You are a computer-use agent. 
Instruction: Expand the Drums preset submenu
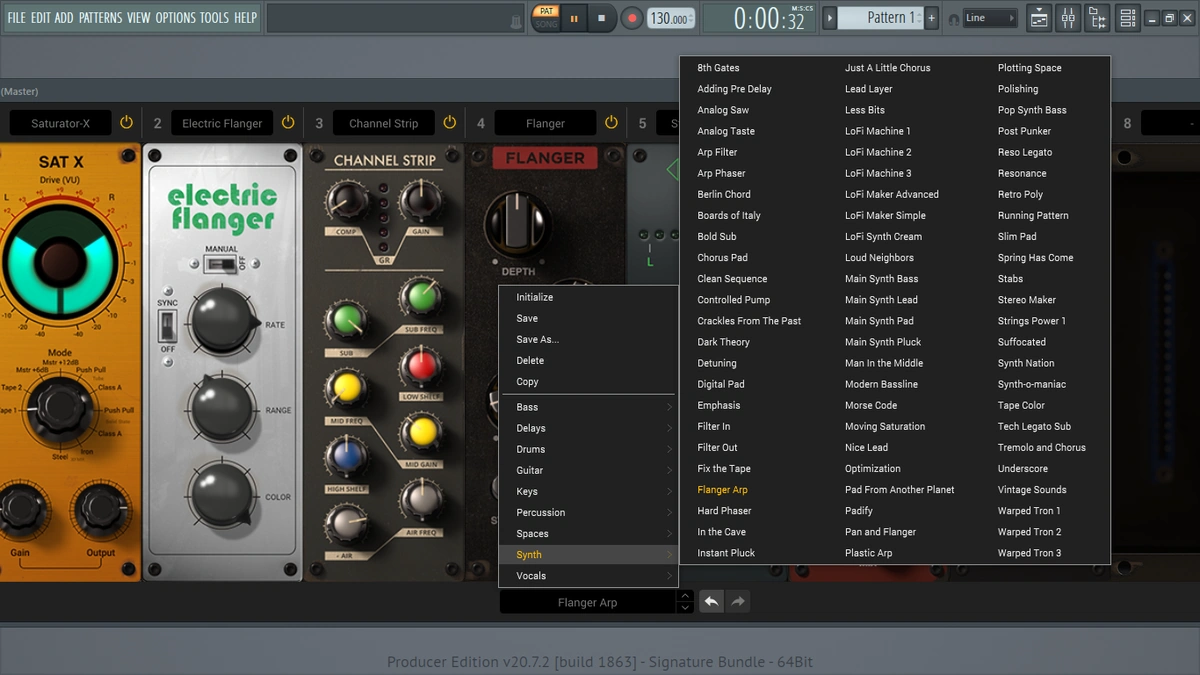[589, 449]
